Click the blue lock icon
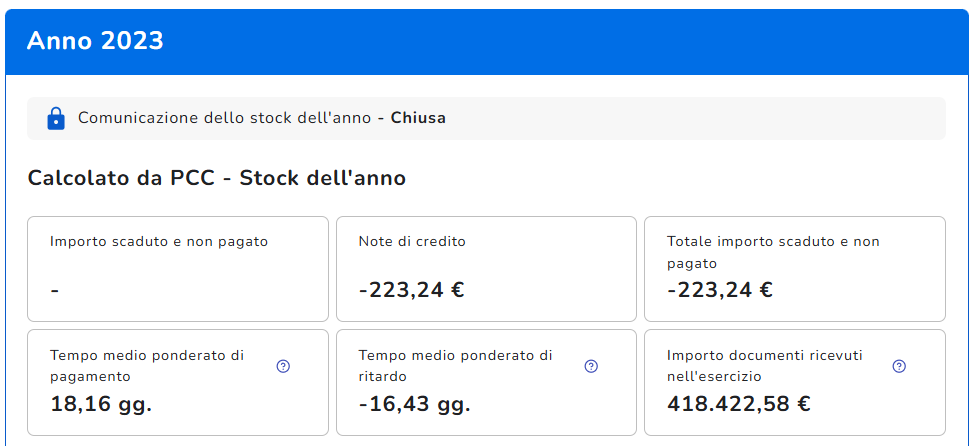This screenshot has height=446, width=974. (56, 118)
